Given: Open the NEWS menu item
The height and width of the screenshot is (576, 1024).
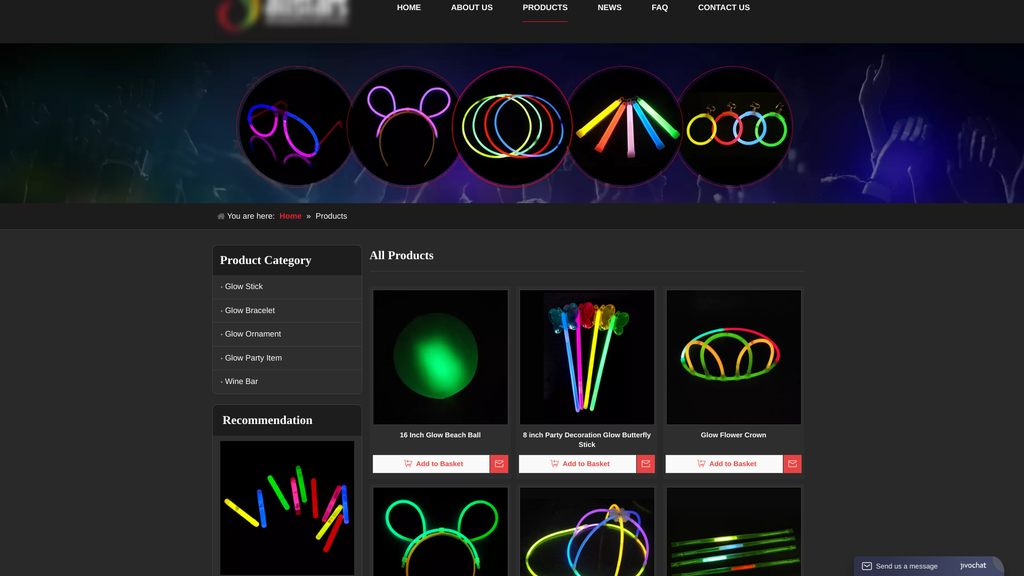Looking at the screenshot, I should pos(609,8).
